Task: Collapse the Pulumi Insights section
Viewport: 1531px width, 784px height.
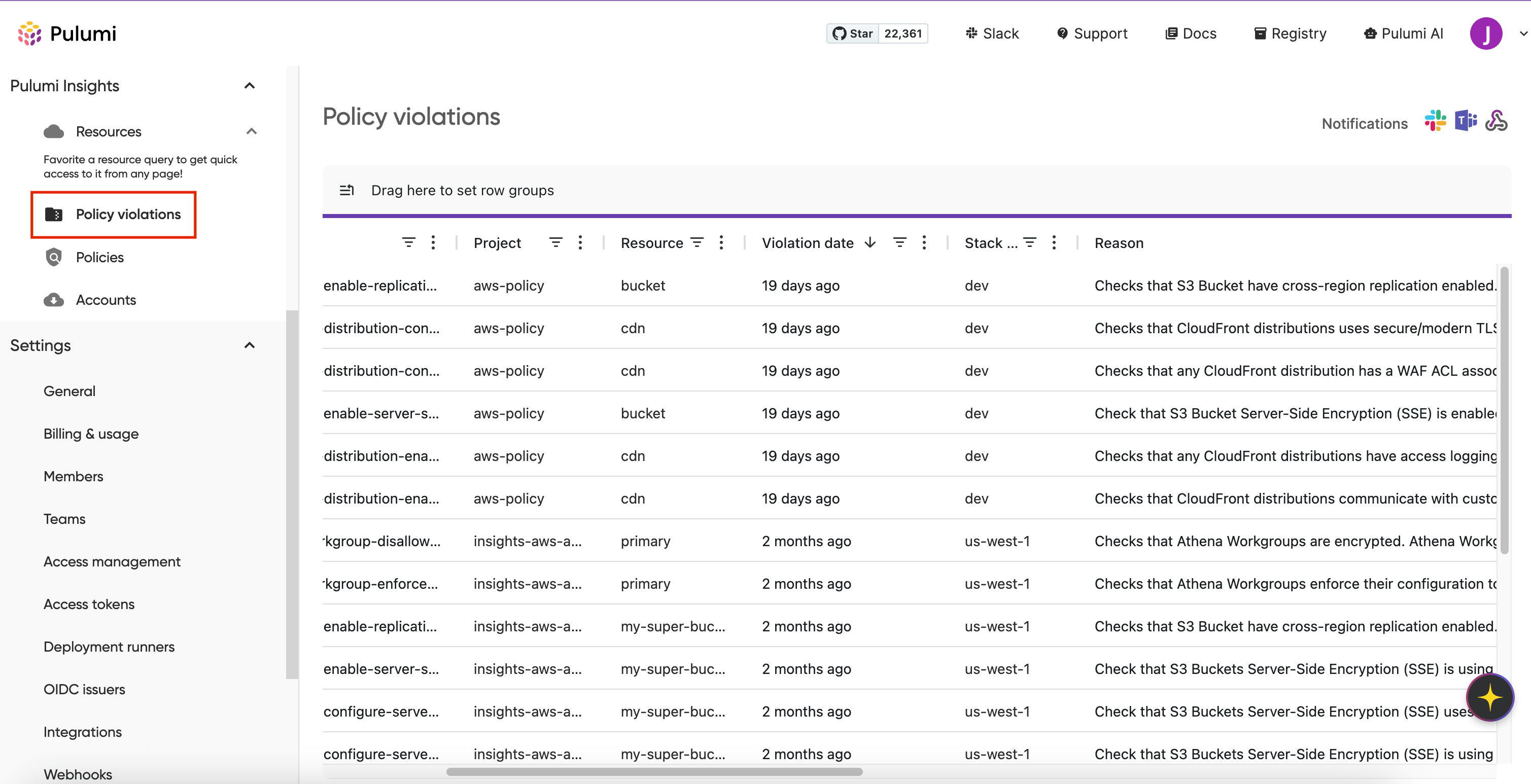Action: (250, 86)
